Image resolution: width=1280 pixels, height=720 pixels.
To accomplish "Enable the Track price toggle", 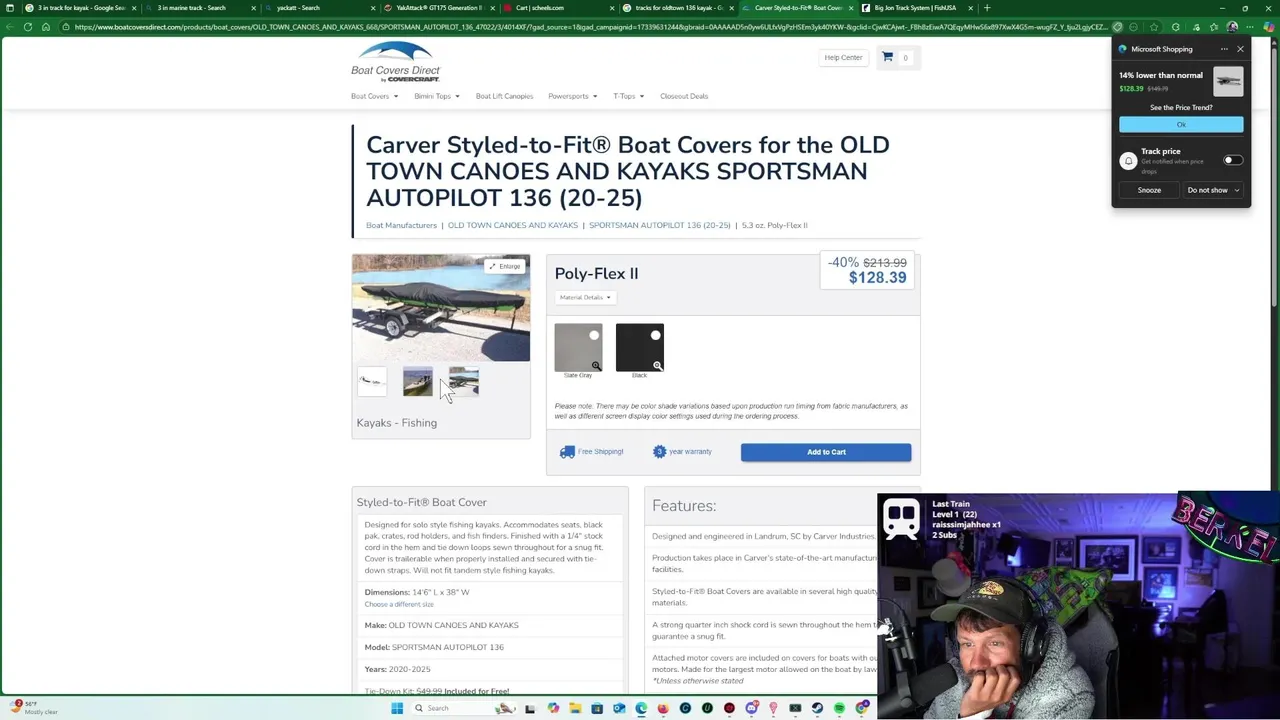I will click(1233, 160).
